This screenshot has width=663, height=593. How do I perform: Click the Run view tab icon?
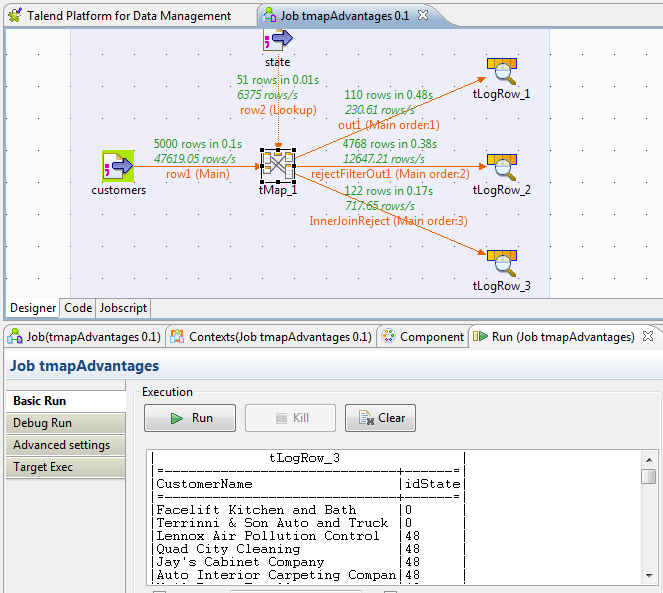[480, 337]
